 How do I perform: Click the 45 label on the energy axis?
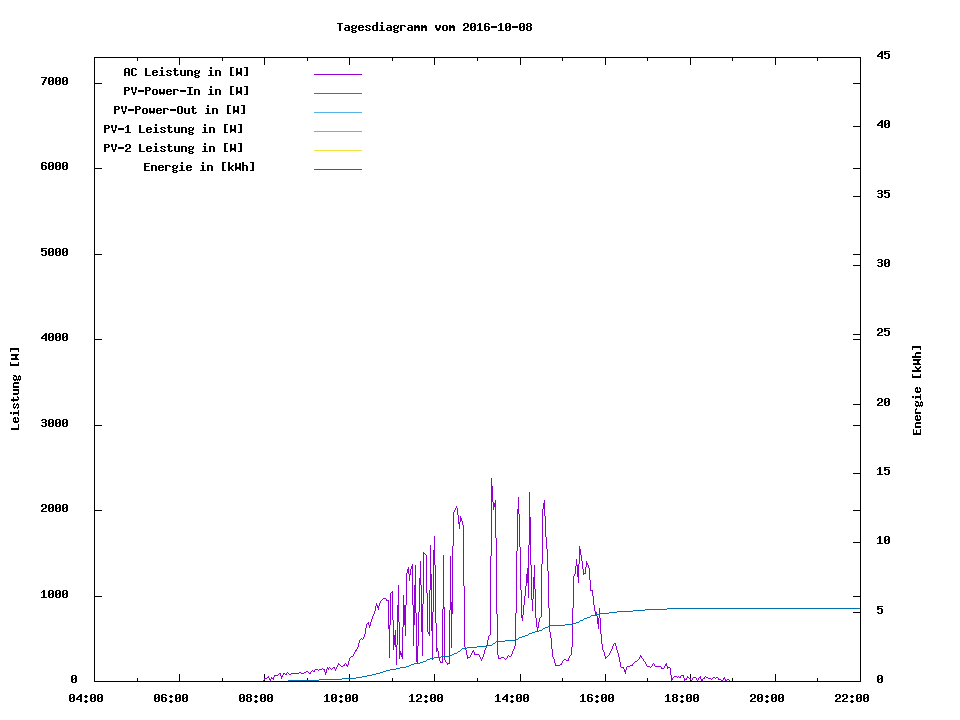point(884,55)
